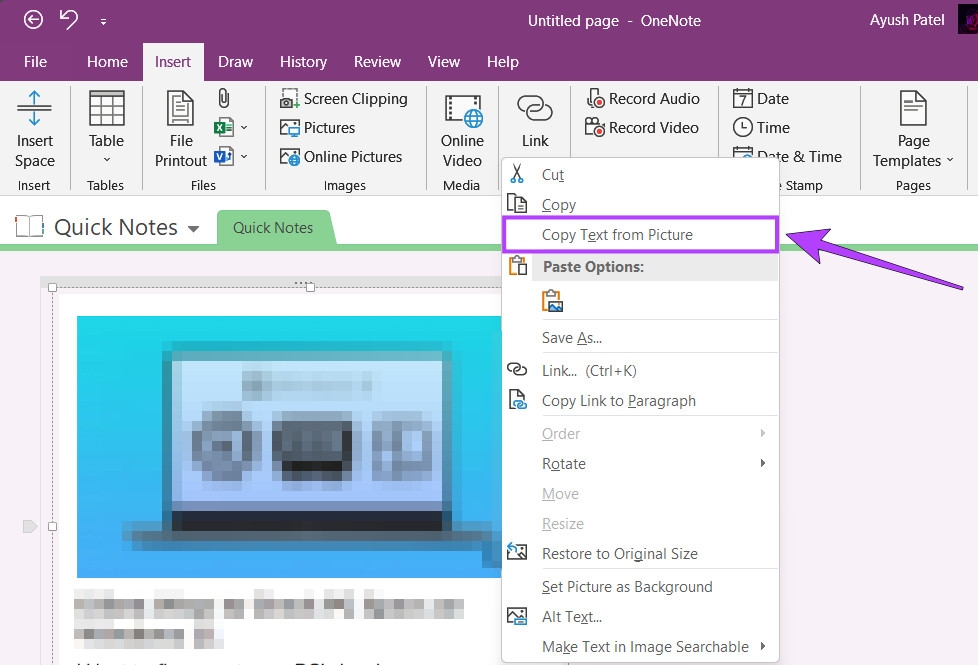Go to the Review tab
The height and width of the screenshot is (665, 978).
click(x=377, y=62)
